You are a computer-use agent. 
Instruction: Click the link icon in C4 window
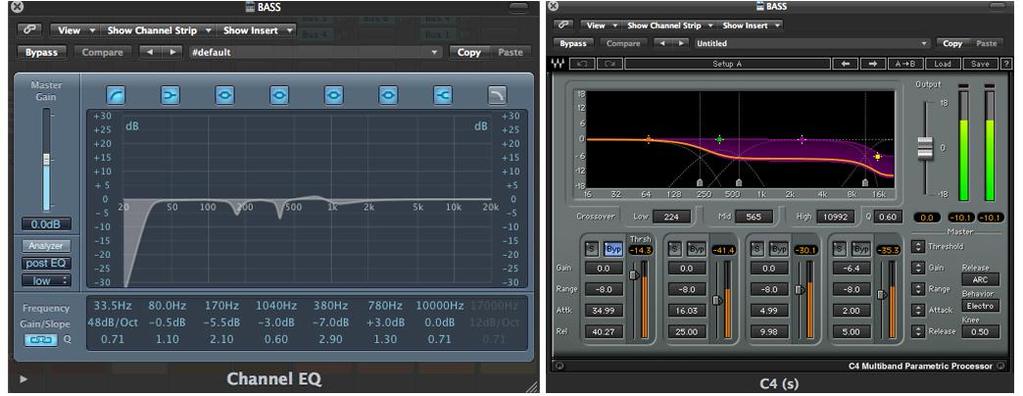tap(563, 25)
